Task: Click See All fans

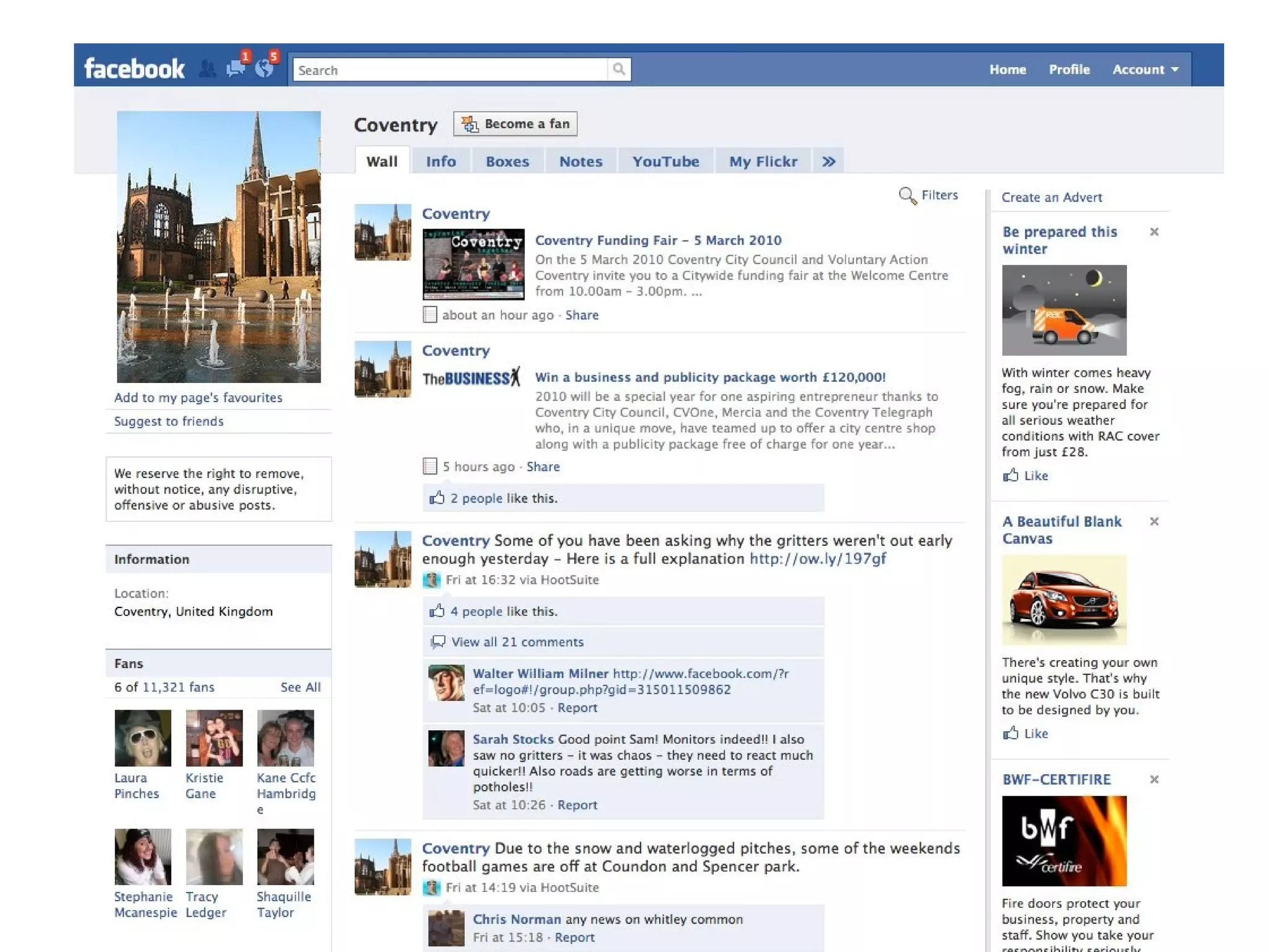Action: point(300,687)
